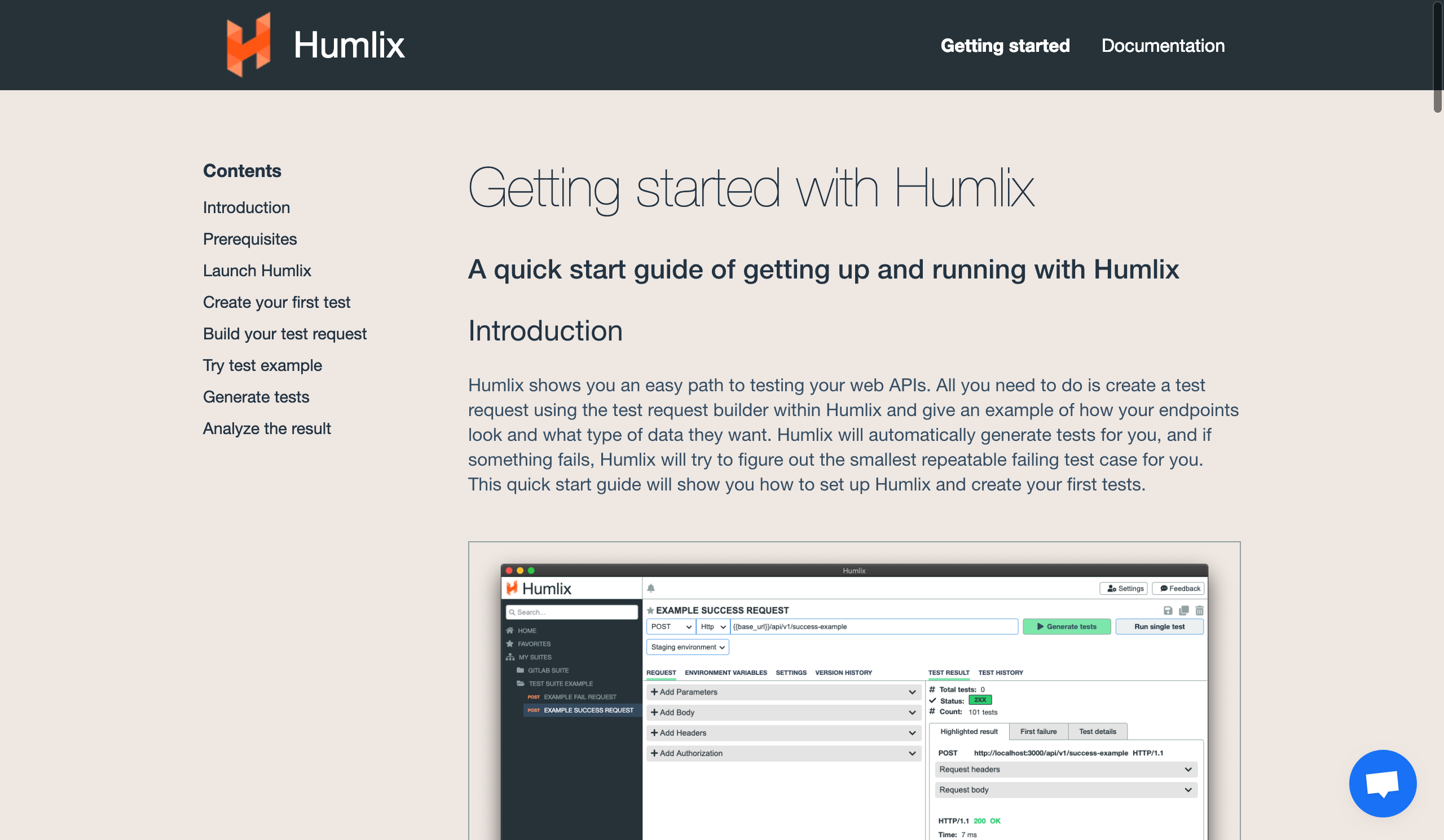Image resolution: width=1444 pixels, height=840 pixels.
Task: Go to Introduction in Contents
Action: pos(246,207)
